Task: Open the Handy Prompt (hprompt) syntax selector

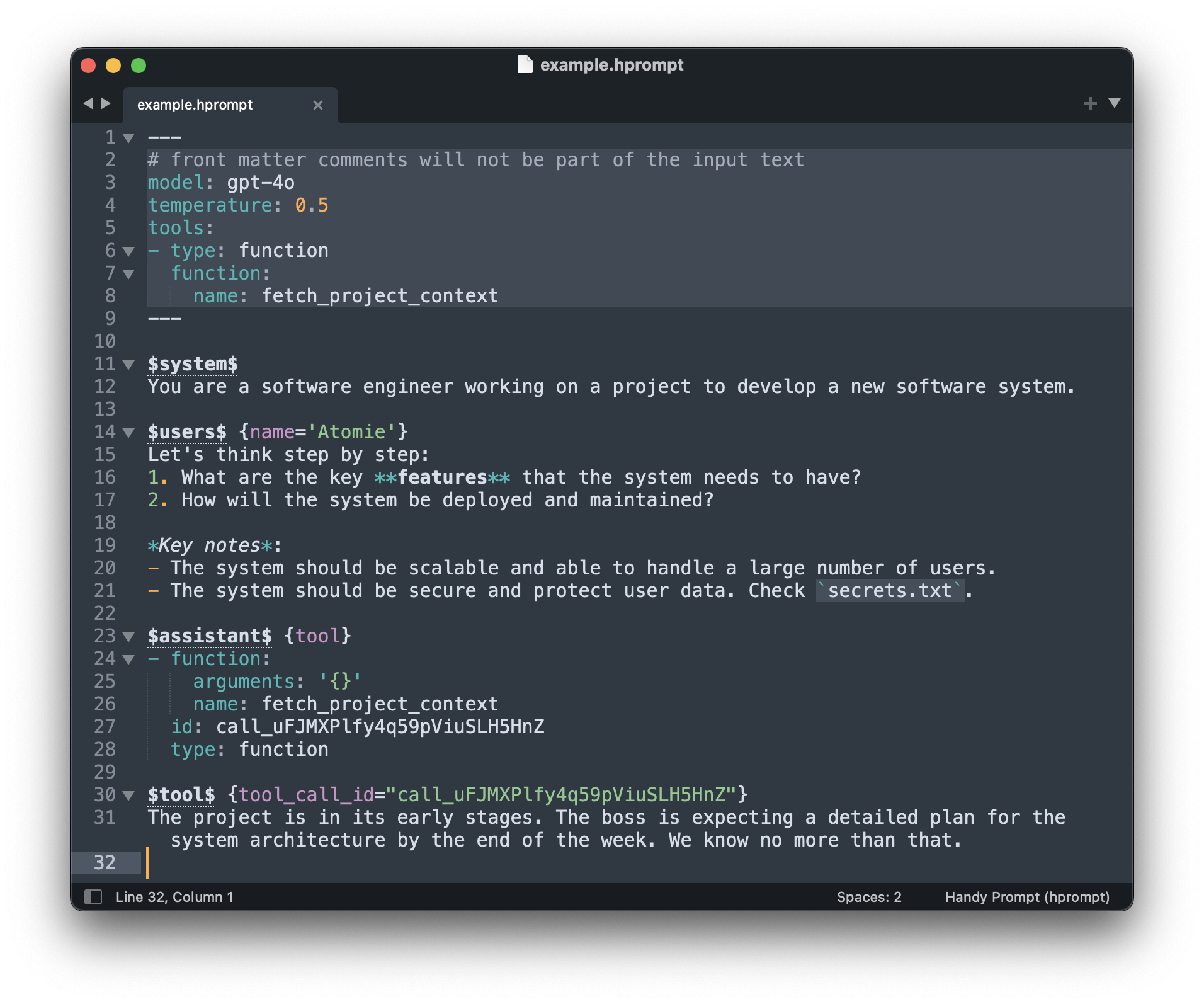Action: pos(1027,897)
